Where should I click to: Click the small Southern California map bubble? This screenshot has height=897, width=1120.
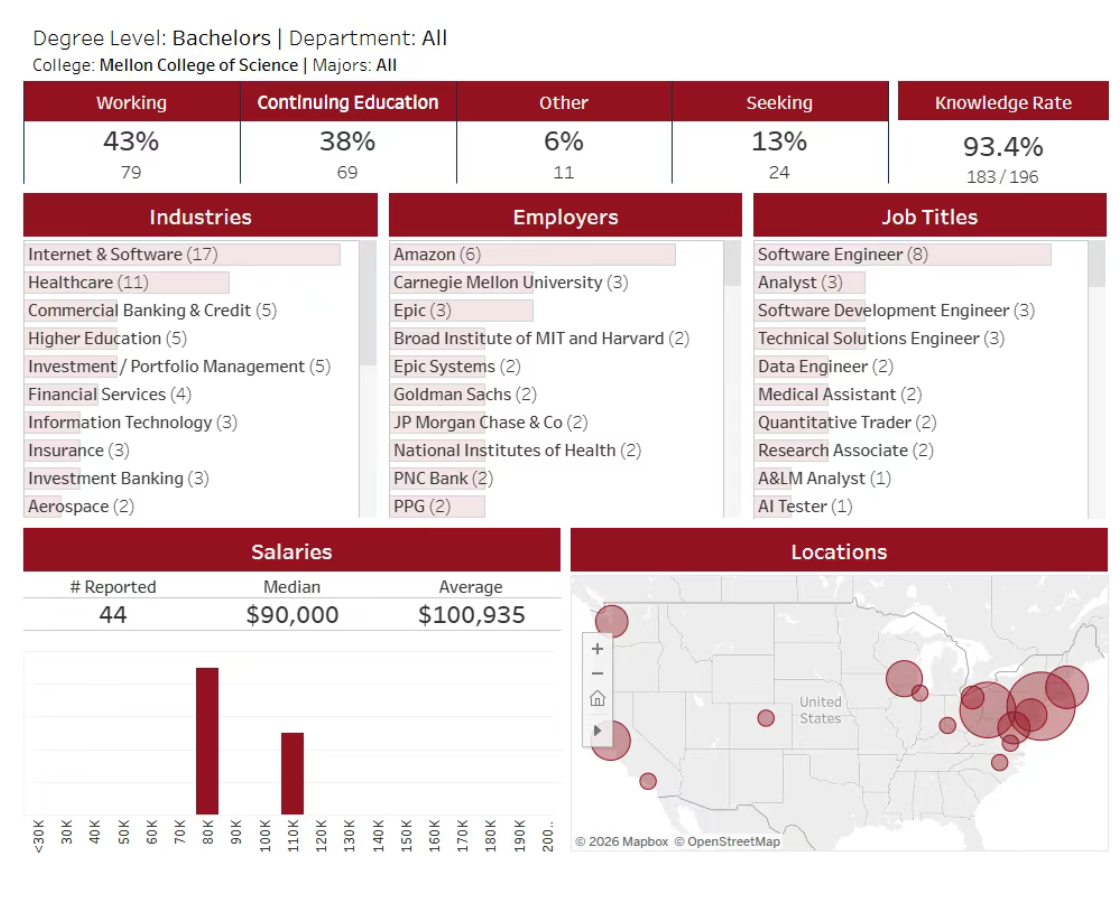point(648,781)
